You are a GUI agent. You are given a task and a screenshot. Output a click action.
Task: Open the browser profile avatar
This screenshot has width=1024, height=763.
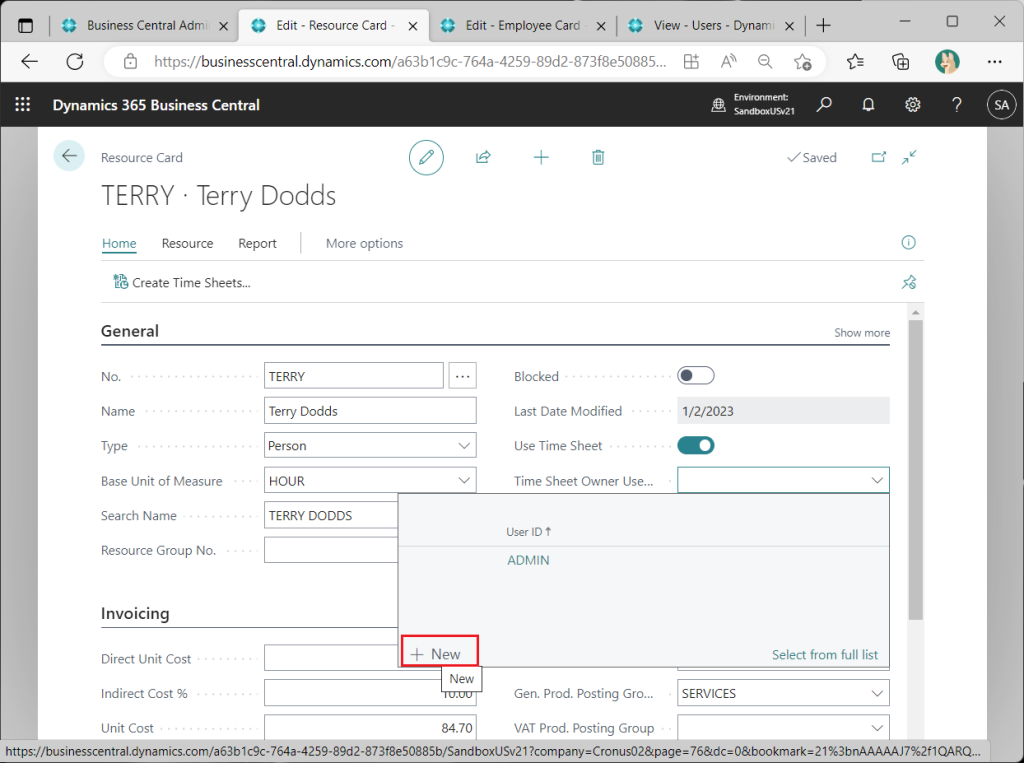947,62
